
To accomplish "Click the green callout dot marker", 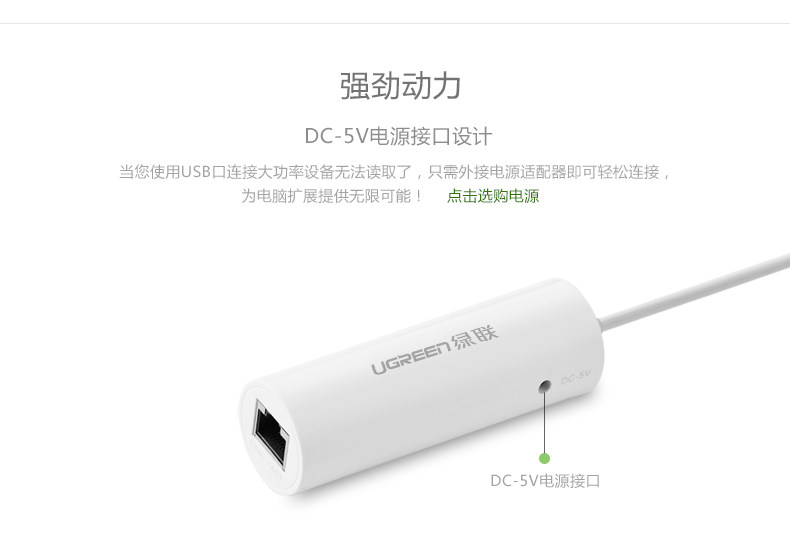I will click(544, 458).
